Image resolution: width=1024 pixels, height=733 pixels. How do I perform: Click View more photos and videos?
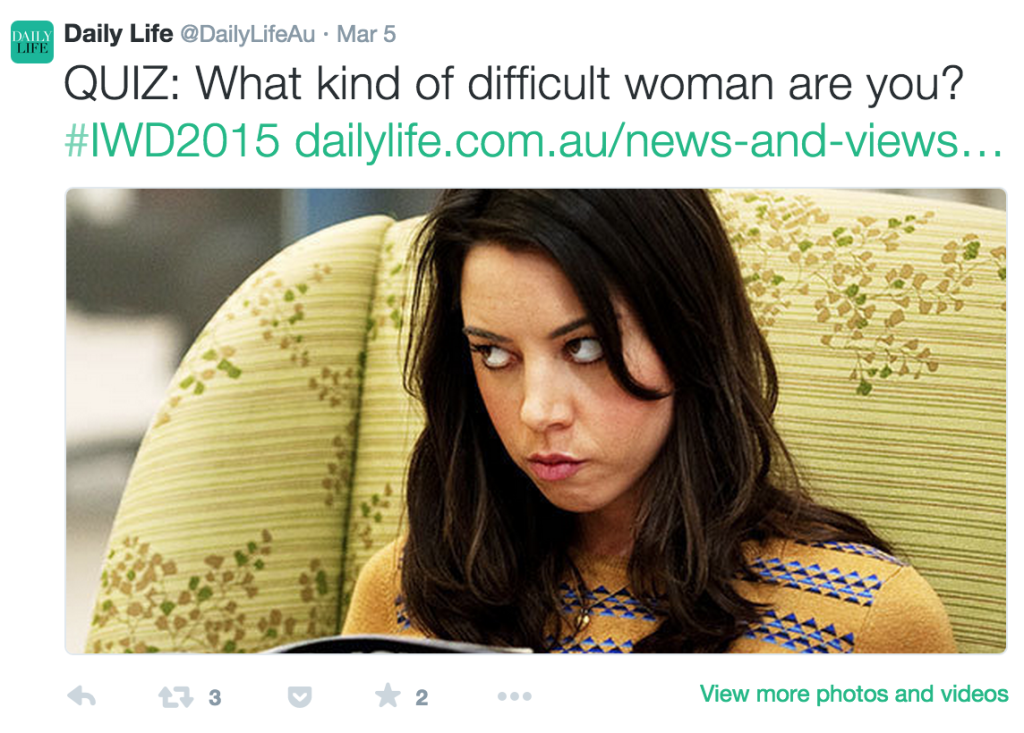(x=854, y=694)
